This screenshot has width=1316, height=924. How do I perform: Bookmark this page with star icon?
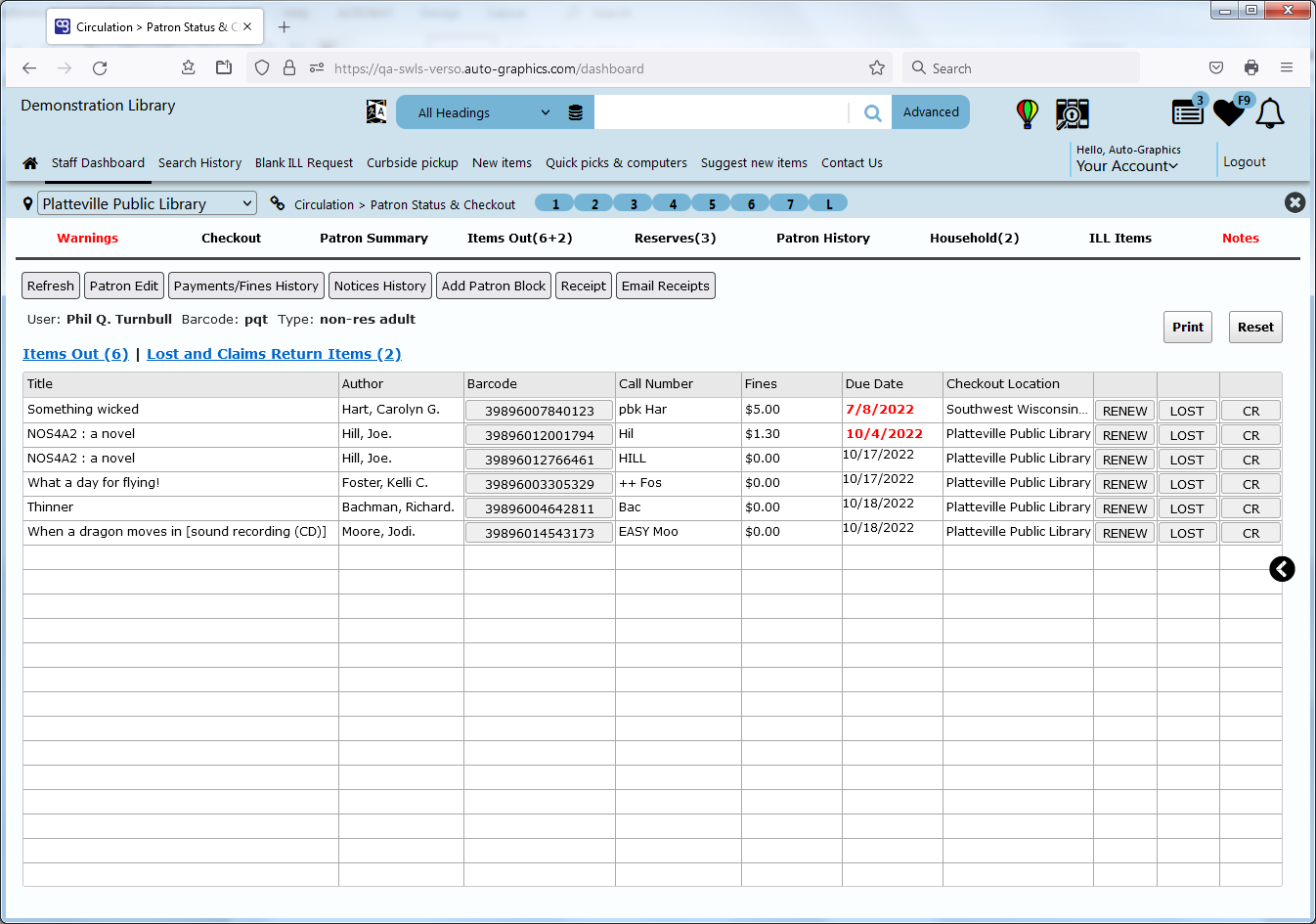(877, 68)
